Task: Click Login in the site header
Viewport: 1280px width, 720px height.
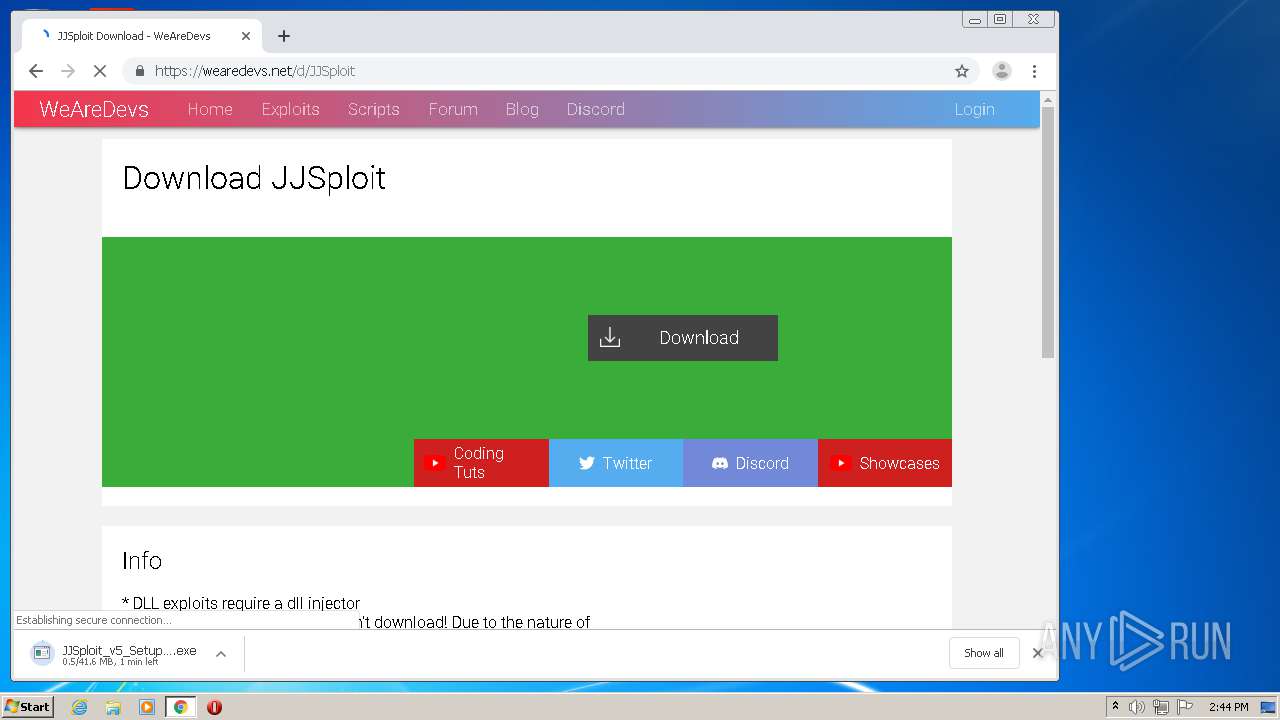Action: coord(974,109)
